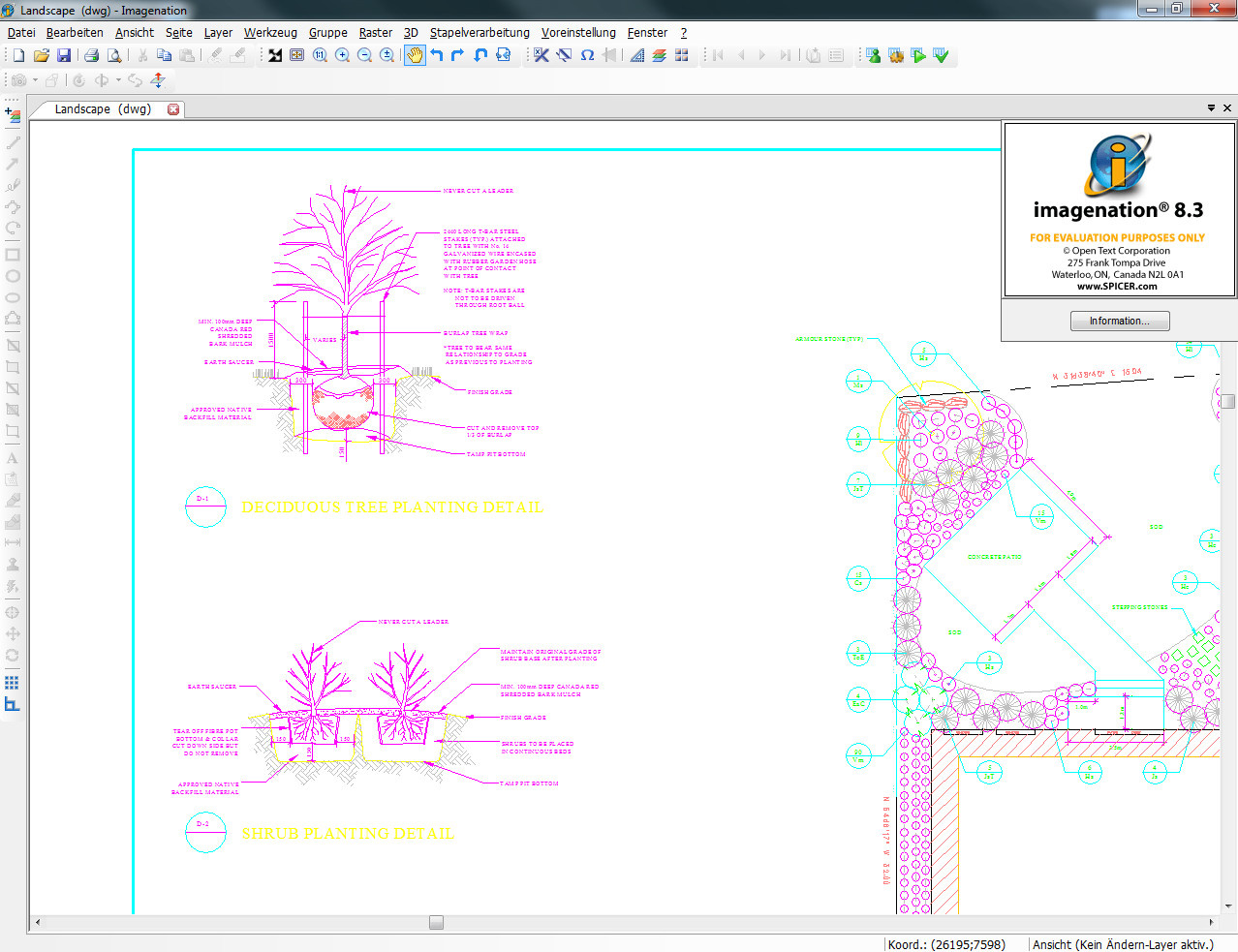The width and height of the screenshot is (1238, 952).
Task: Select the Pan hand tool
Action: [x=415, y=55]
